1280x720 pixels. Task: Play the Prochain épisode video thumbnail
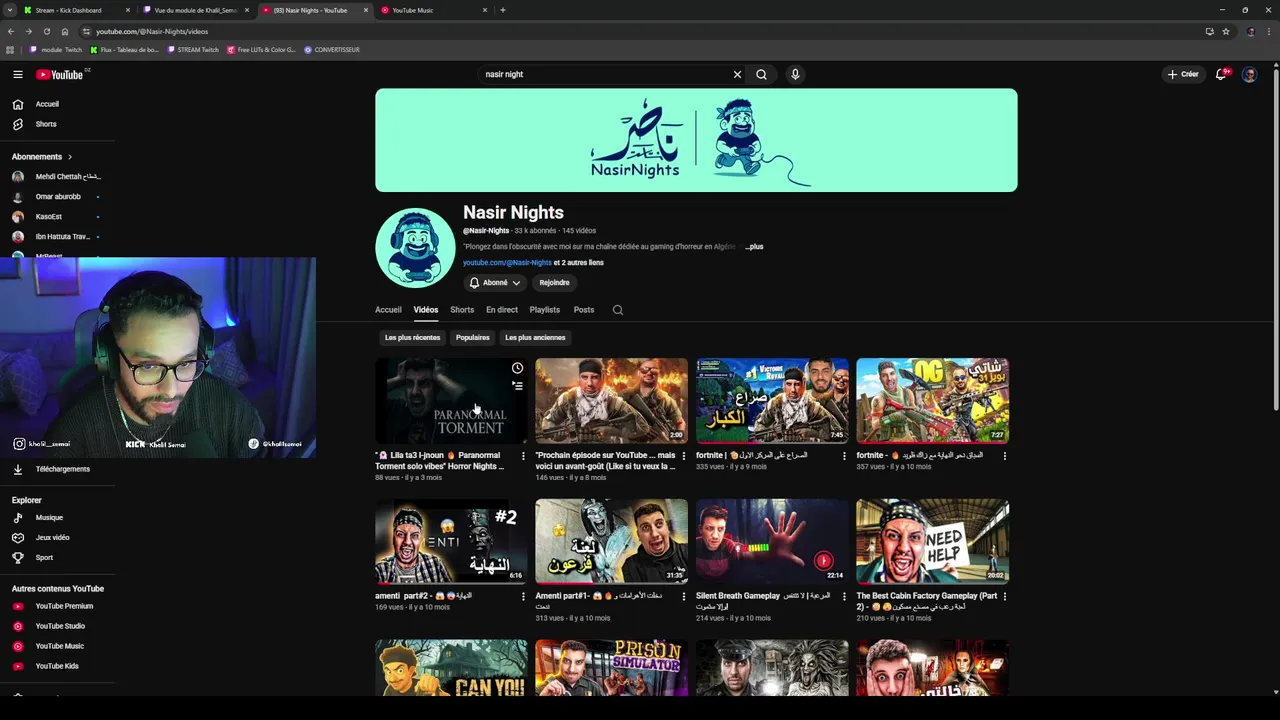pos(611,400)
